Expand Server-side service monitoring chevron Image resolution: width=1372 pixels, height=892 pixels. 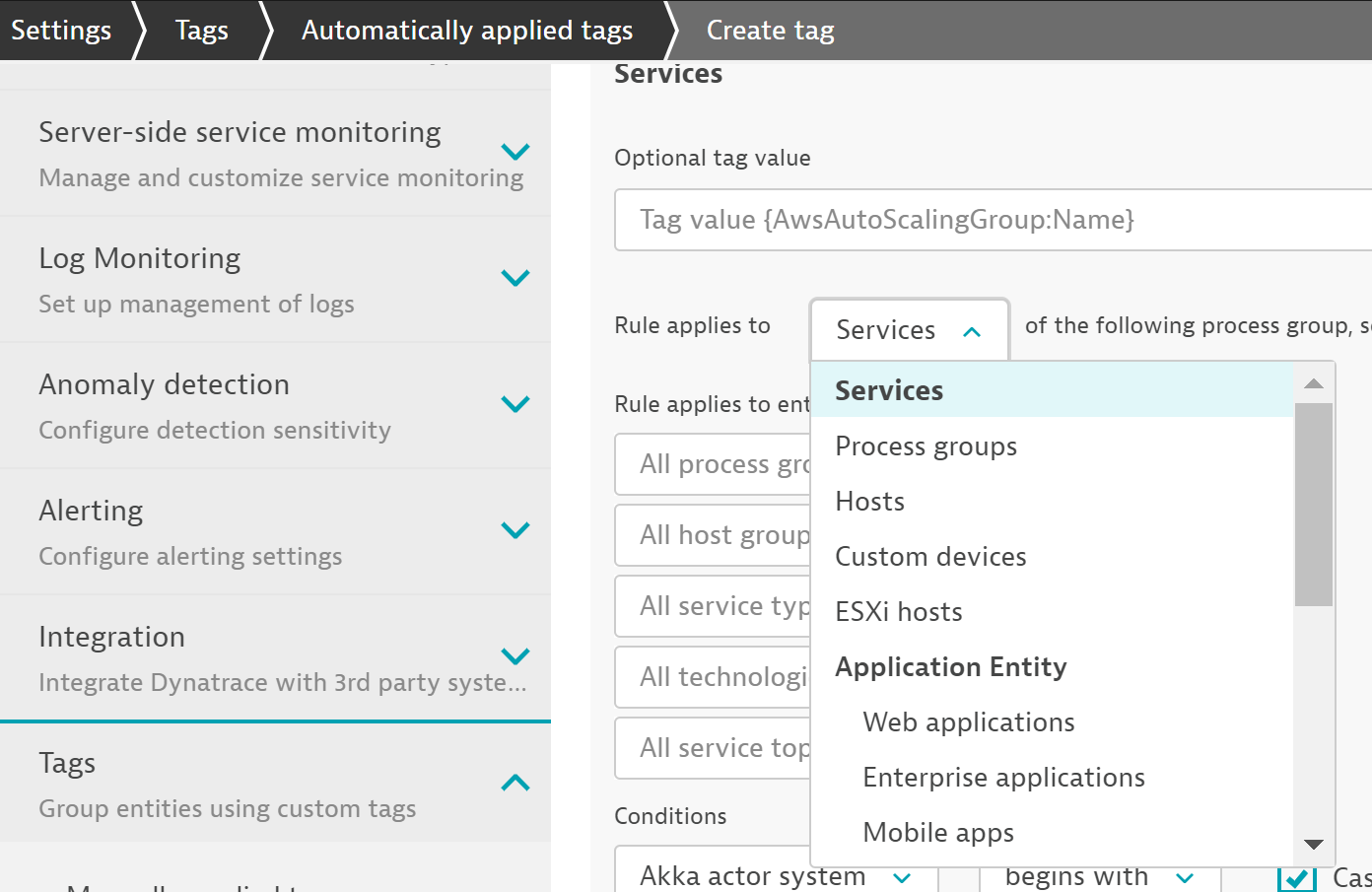click(x=515, y=152)
